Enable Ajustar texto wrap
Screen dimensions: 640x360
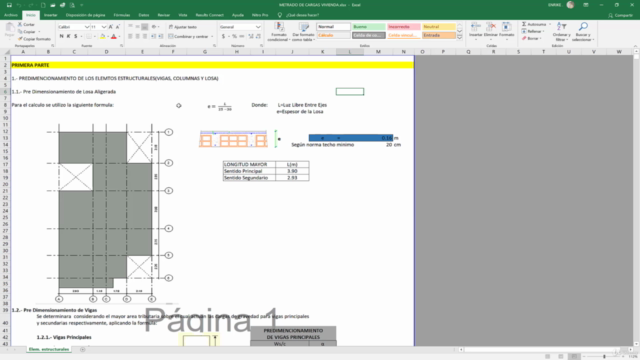coord(183,27)
